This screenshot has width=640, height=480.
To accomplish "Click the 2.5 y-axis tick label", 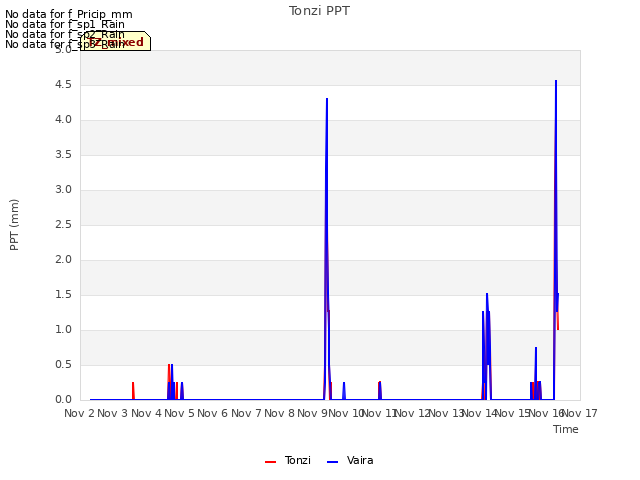I will [63, 224].
